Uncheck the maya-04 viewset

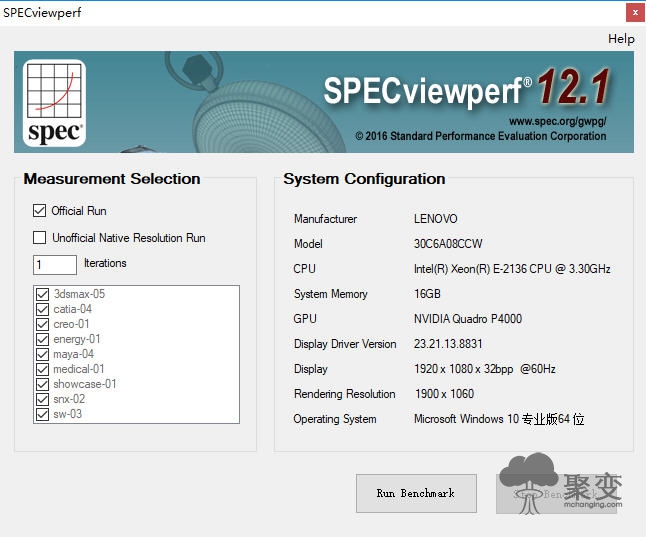click(42, 354)
